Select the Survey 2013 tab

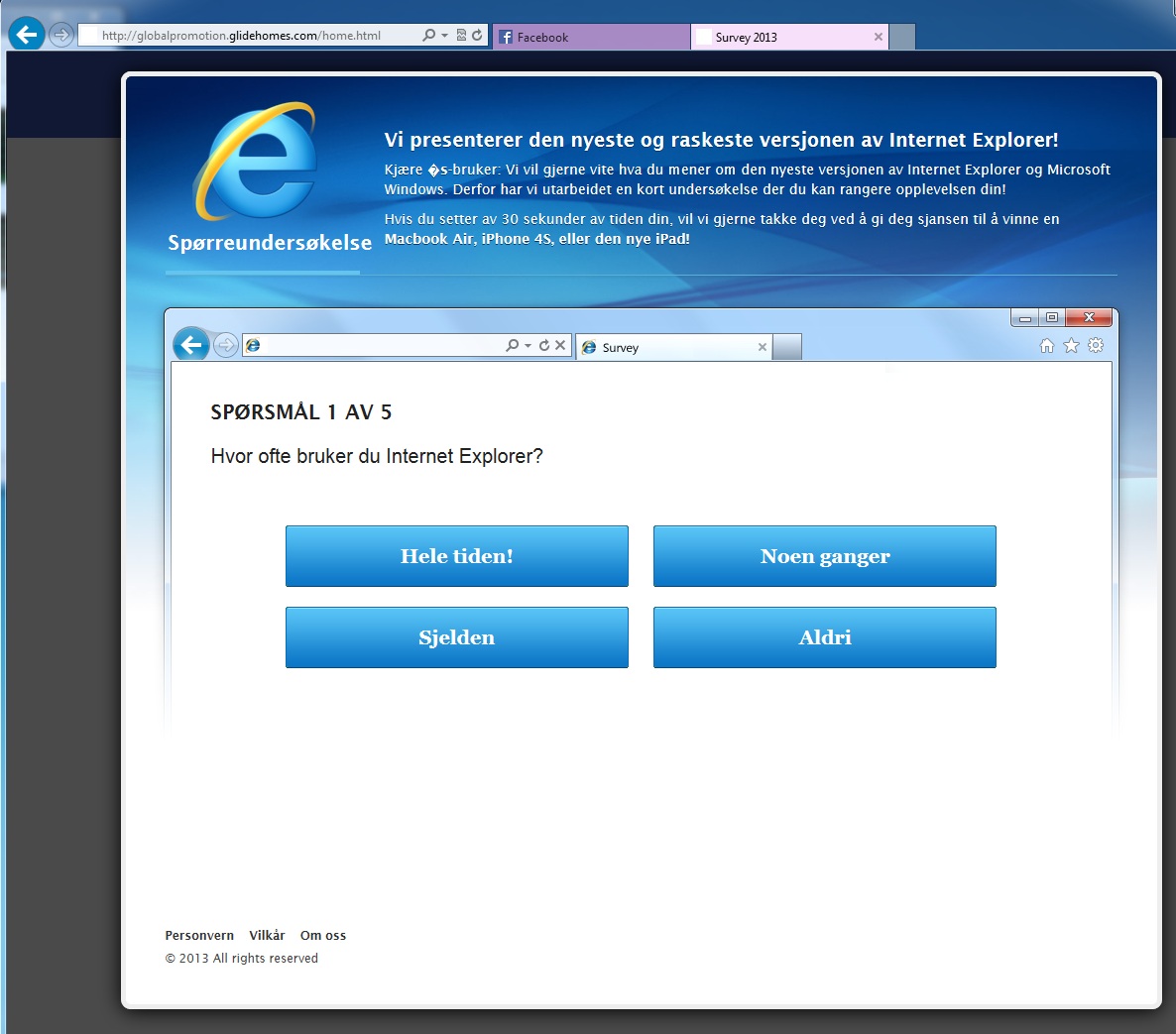[789, 37]
